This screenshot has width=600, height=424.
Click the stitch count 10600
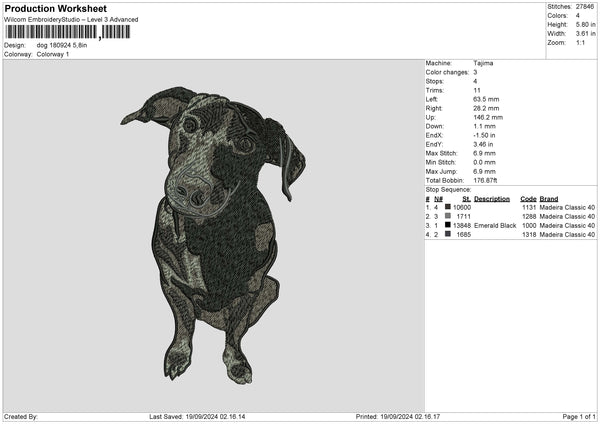462,207
